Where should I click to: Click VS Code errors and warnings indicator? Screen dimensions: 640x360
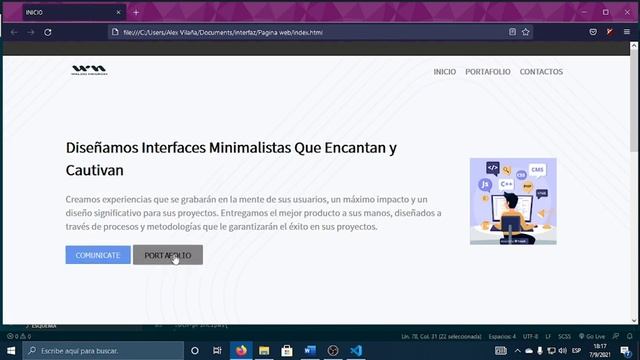point(19,336)
